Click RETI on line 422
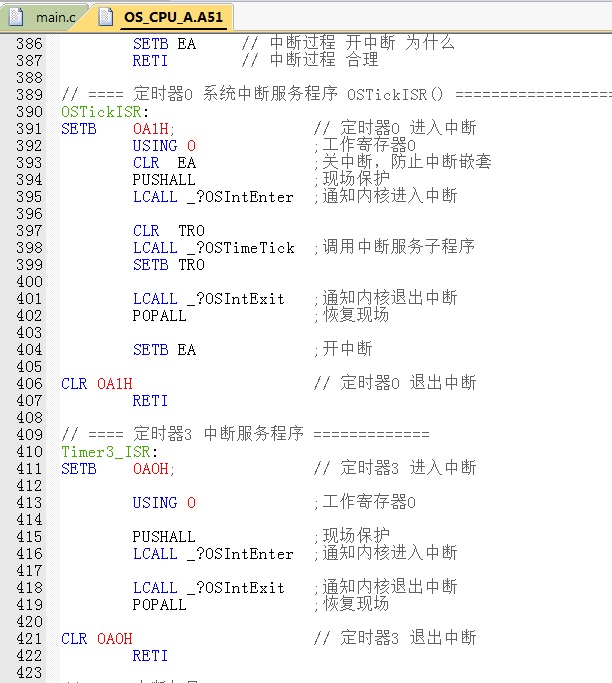 tap(150, 655)
